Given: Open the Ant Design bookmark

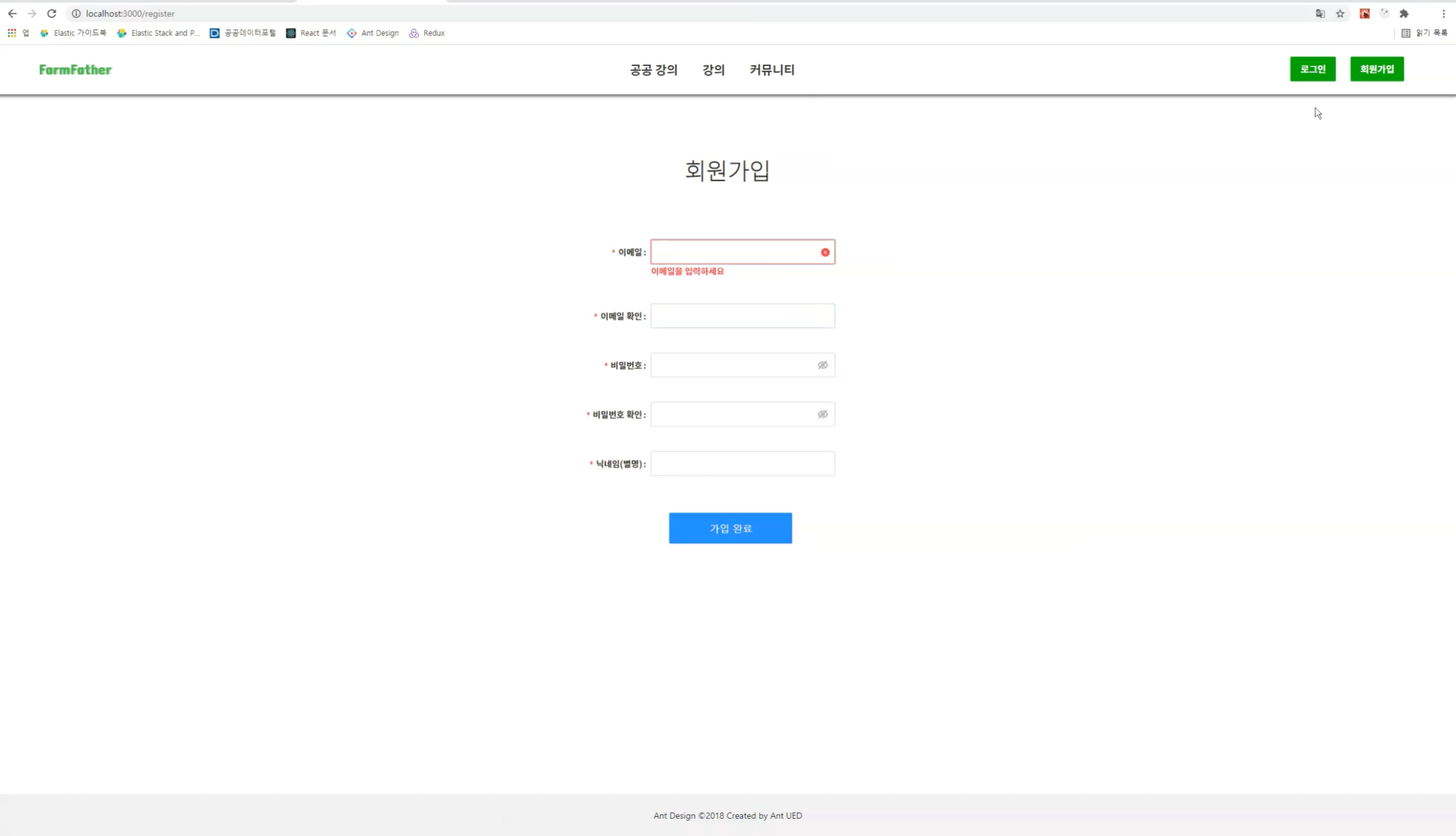Looking at the screenshot, I should (x=373, y=33).
